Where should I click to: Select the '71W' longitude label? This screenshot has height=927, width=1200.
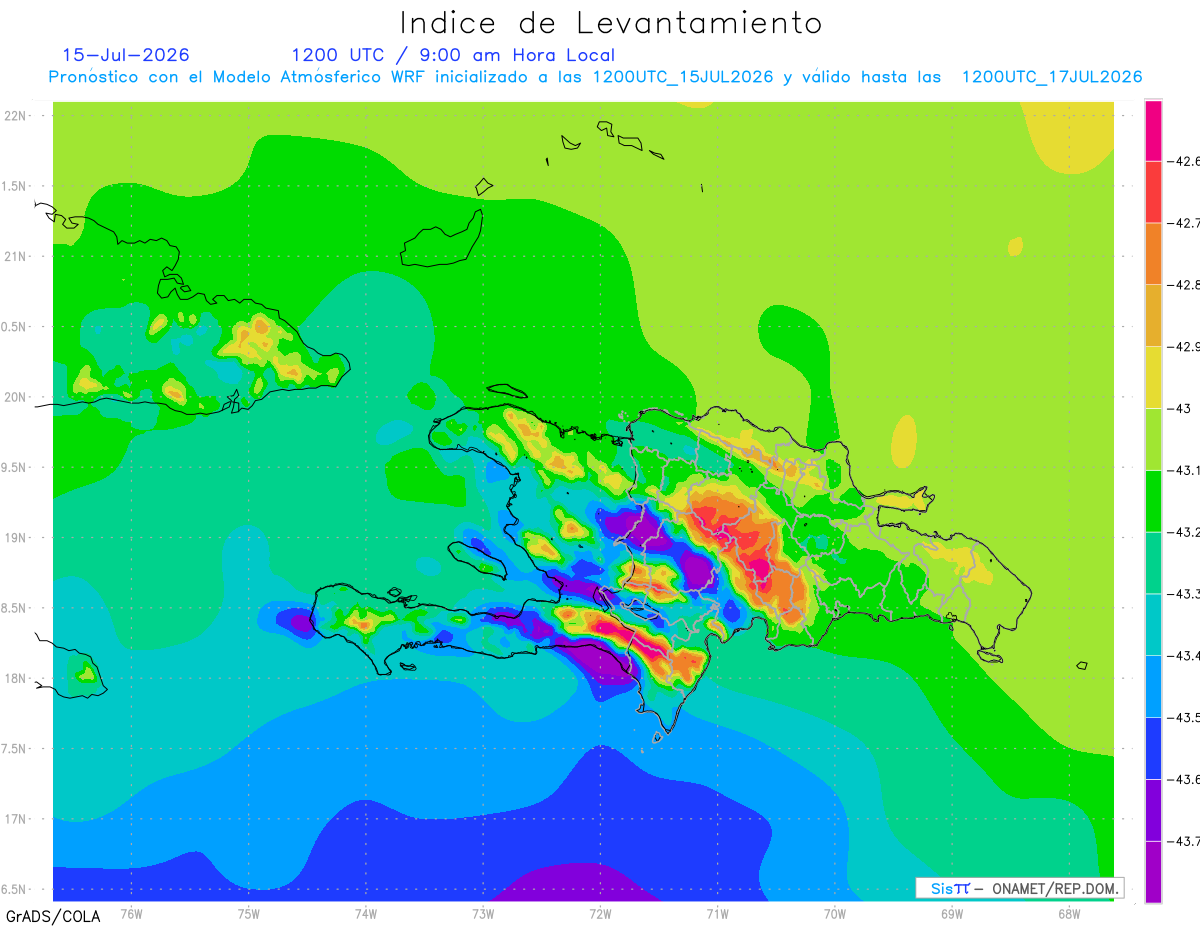[x=717, y=913]
